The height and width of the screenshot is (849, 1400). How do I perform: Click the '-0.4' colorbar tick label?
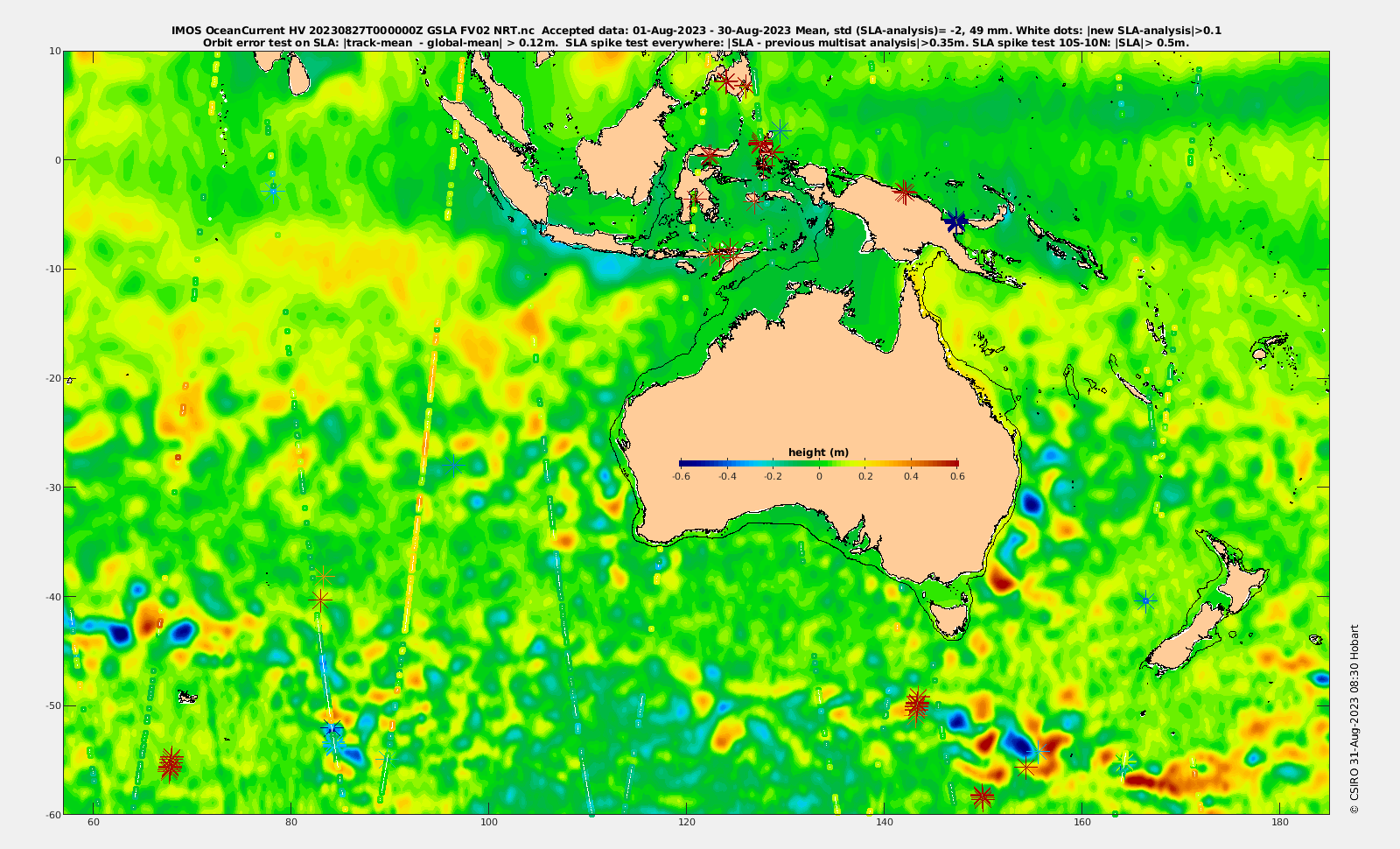point(727,476)
